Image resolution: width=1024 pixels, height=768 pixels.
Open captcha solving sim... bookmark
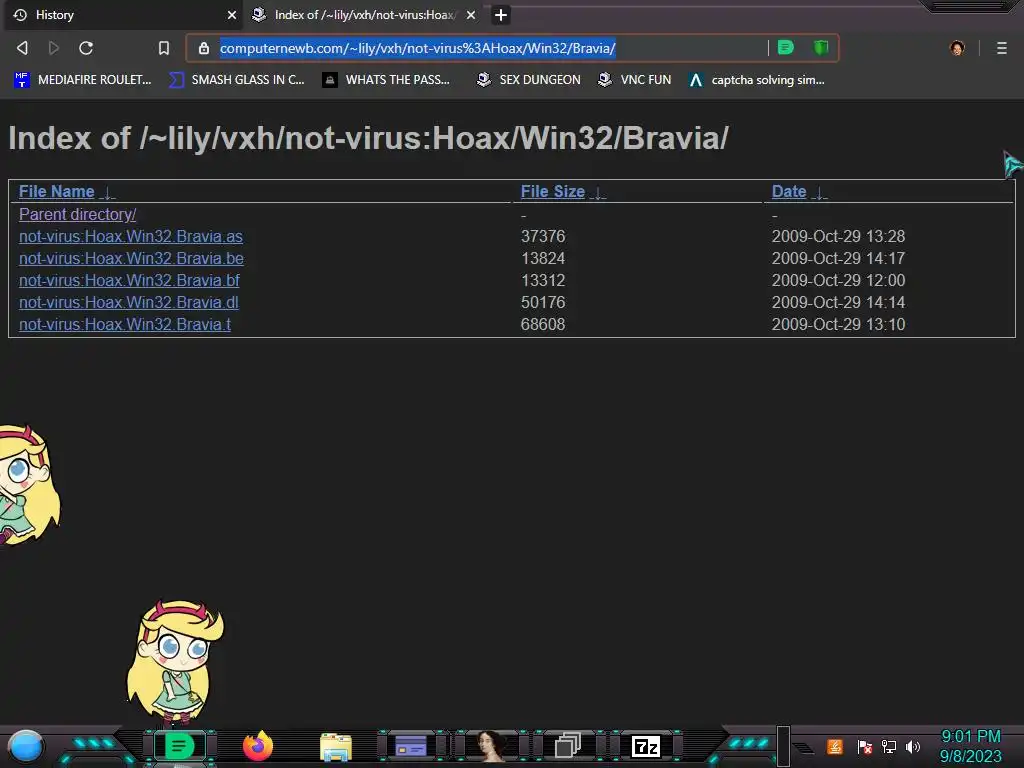pos(757,80)
